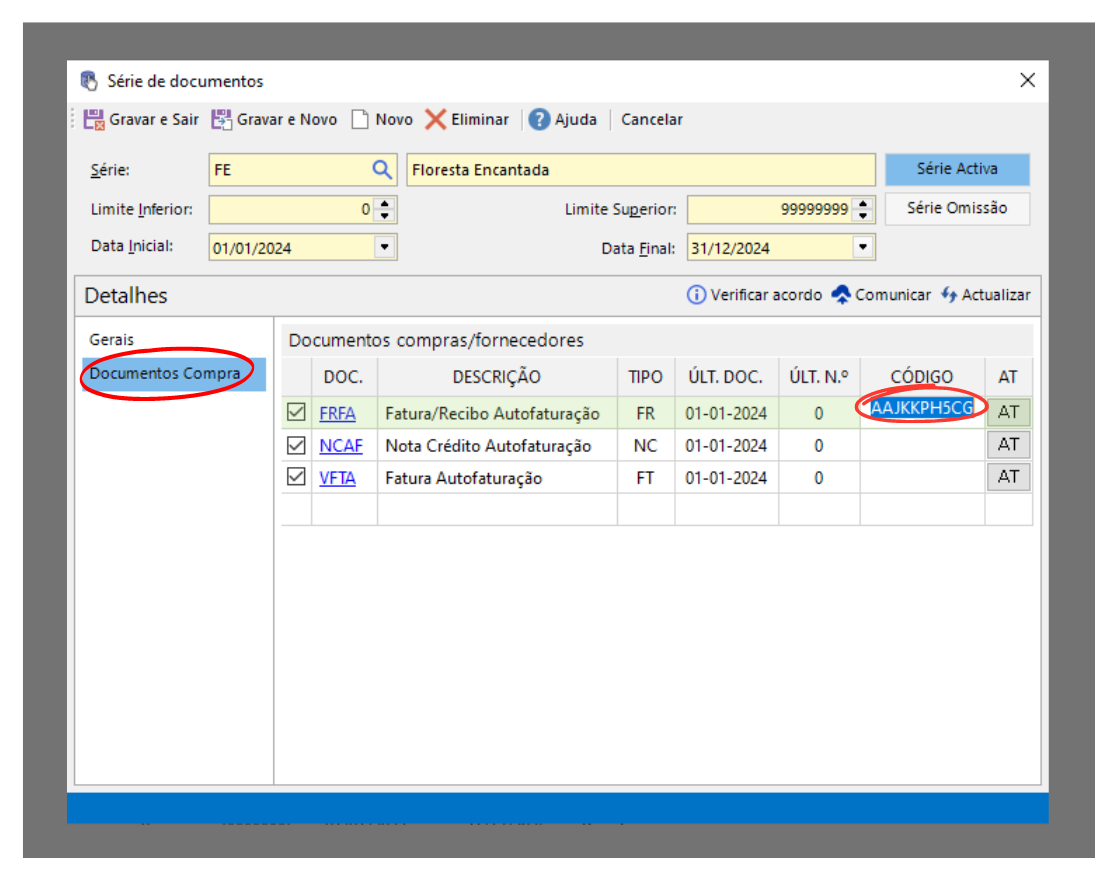Uncheck the FRFA document checkbox
1119x881 pixels.
[x=296, y=412]
